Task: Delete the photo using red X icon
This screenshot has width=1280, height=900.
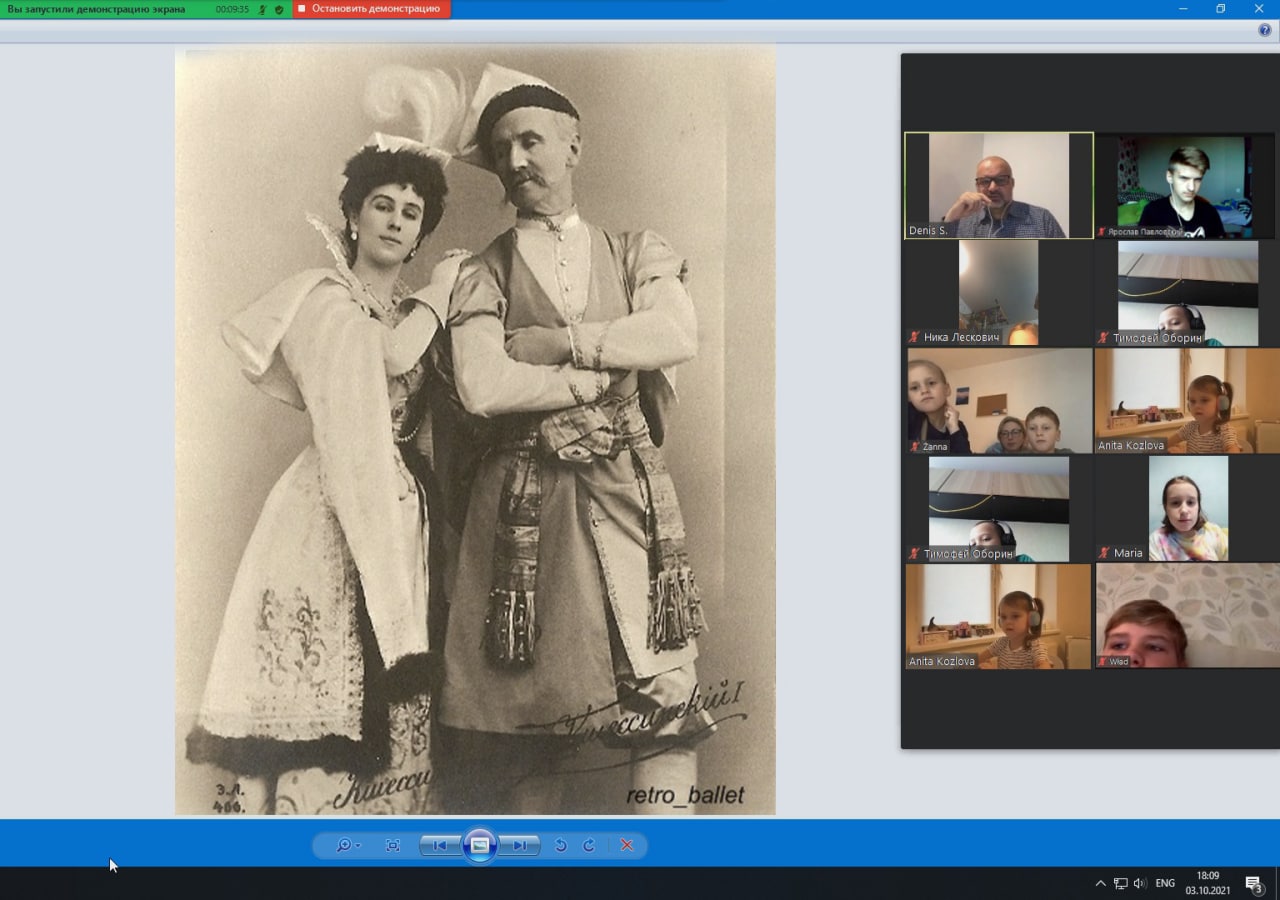Action: click(627, 845)
